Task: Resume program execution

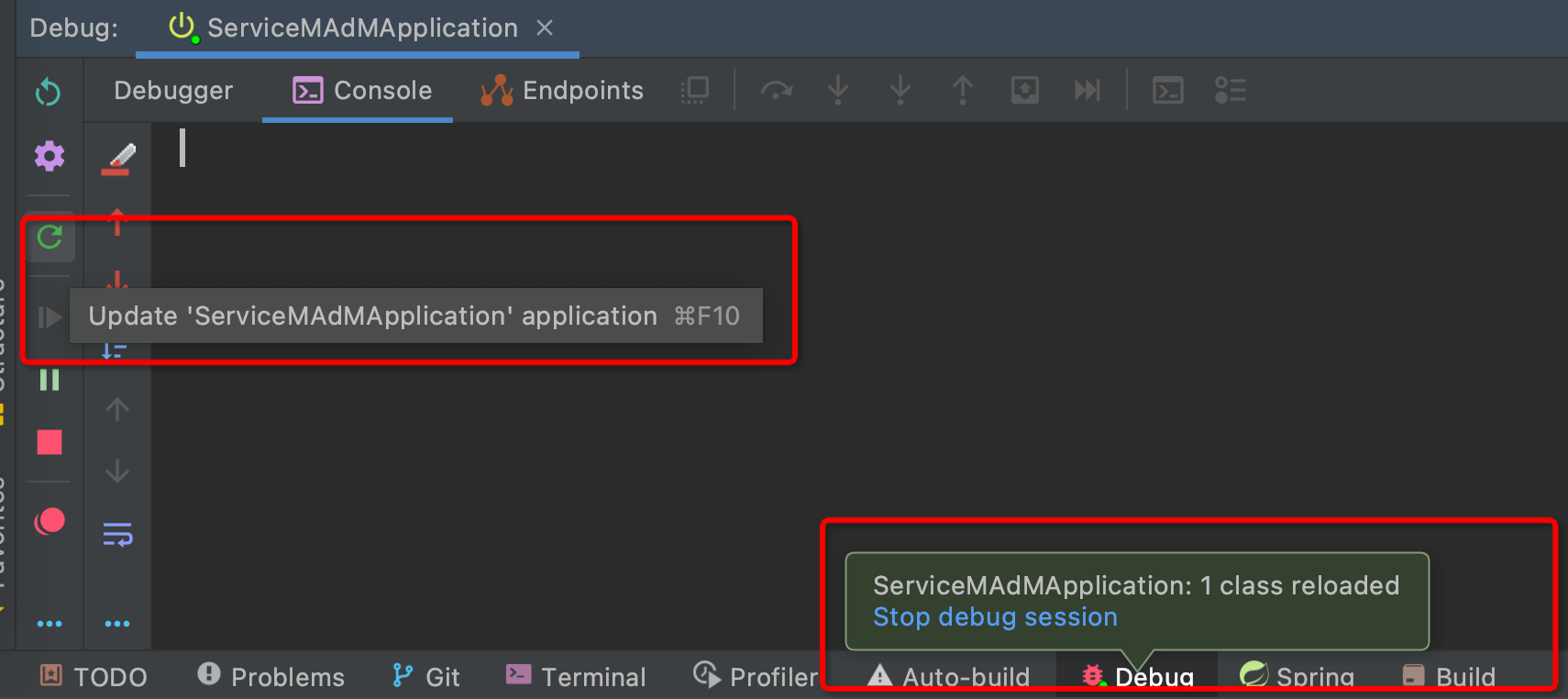Action: (50, 317)
